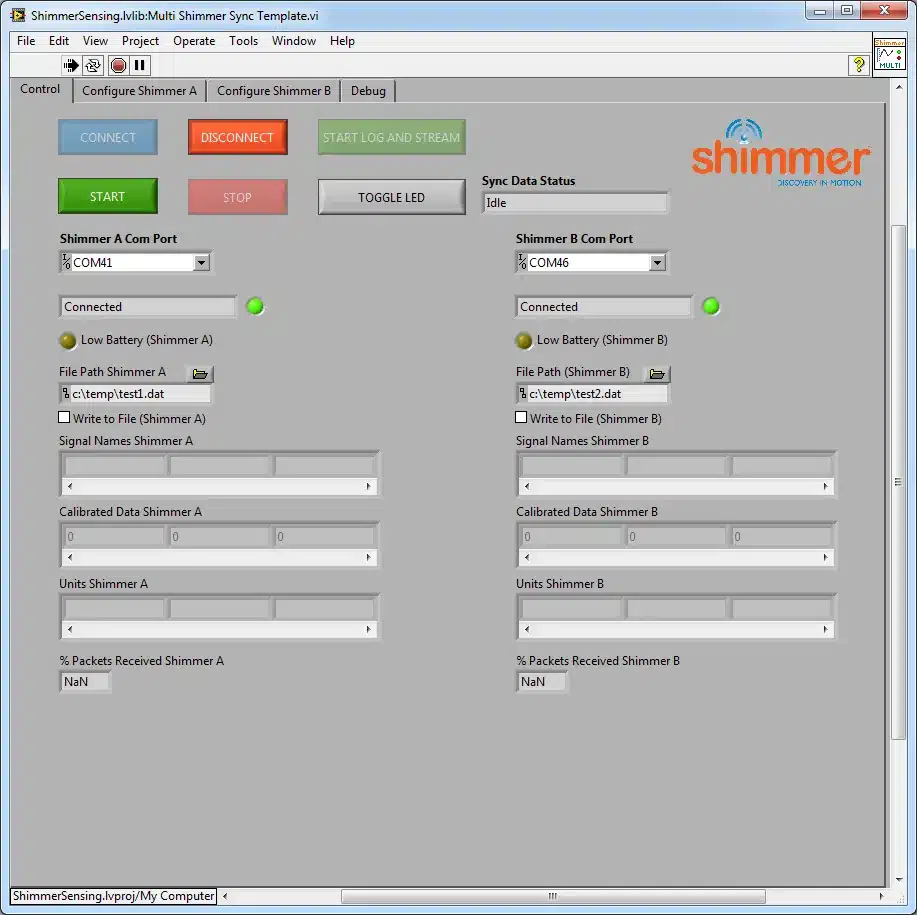This screenshot has height=915, width=917.
Task: Click the Run Continuously toolbar icon
Action: tap(93, 65)
